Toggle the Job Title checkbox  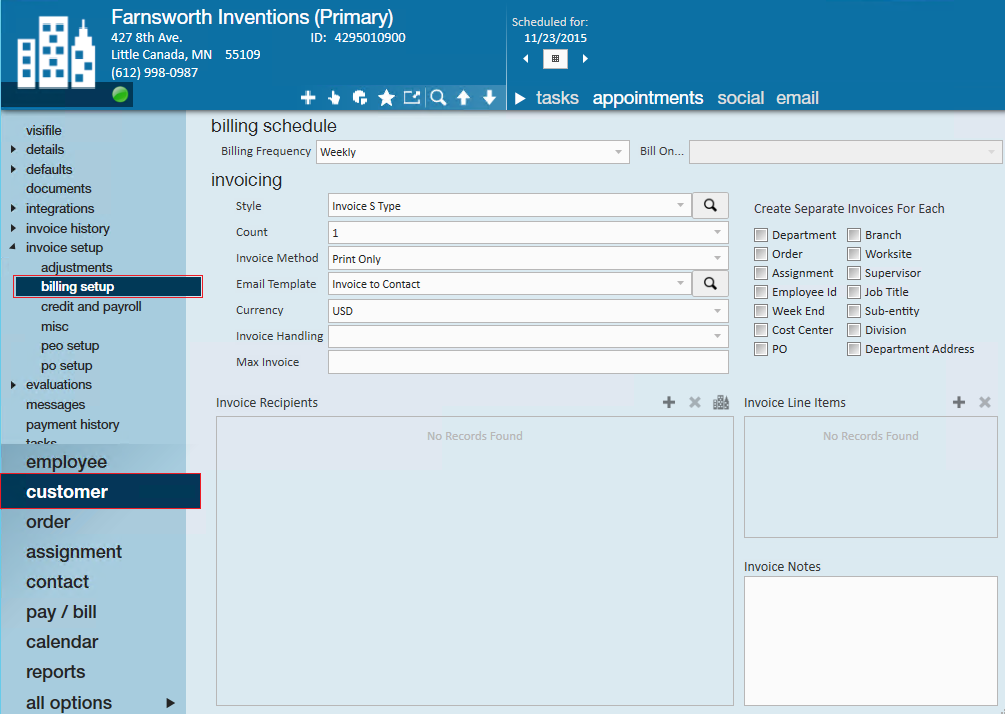(854, 292)
